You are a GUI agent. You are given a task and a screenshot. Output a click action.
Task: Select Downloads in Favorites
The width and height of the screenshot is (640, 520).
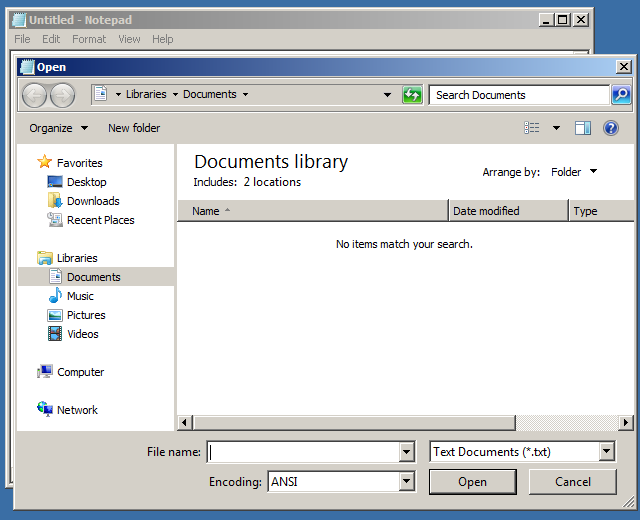(x=93, y=201)
